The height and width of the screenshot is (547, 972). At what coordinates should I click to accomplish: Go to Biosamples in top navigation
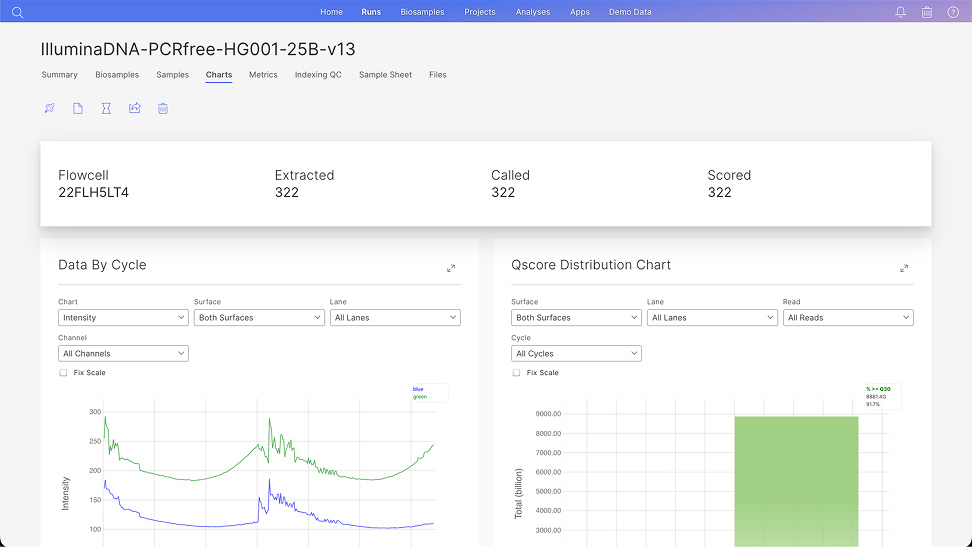click(422, 12)
